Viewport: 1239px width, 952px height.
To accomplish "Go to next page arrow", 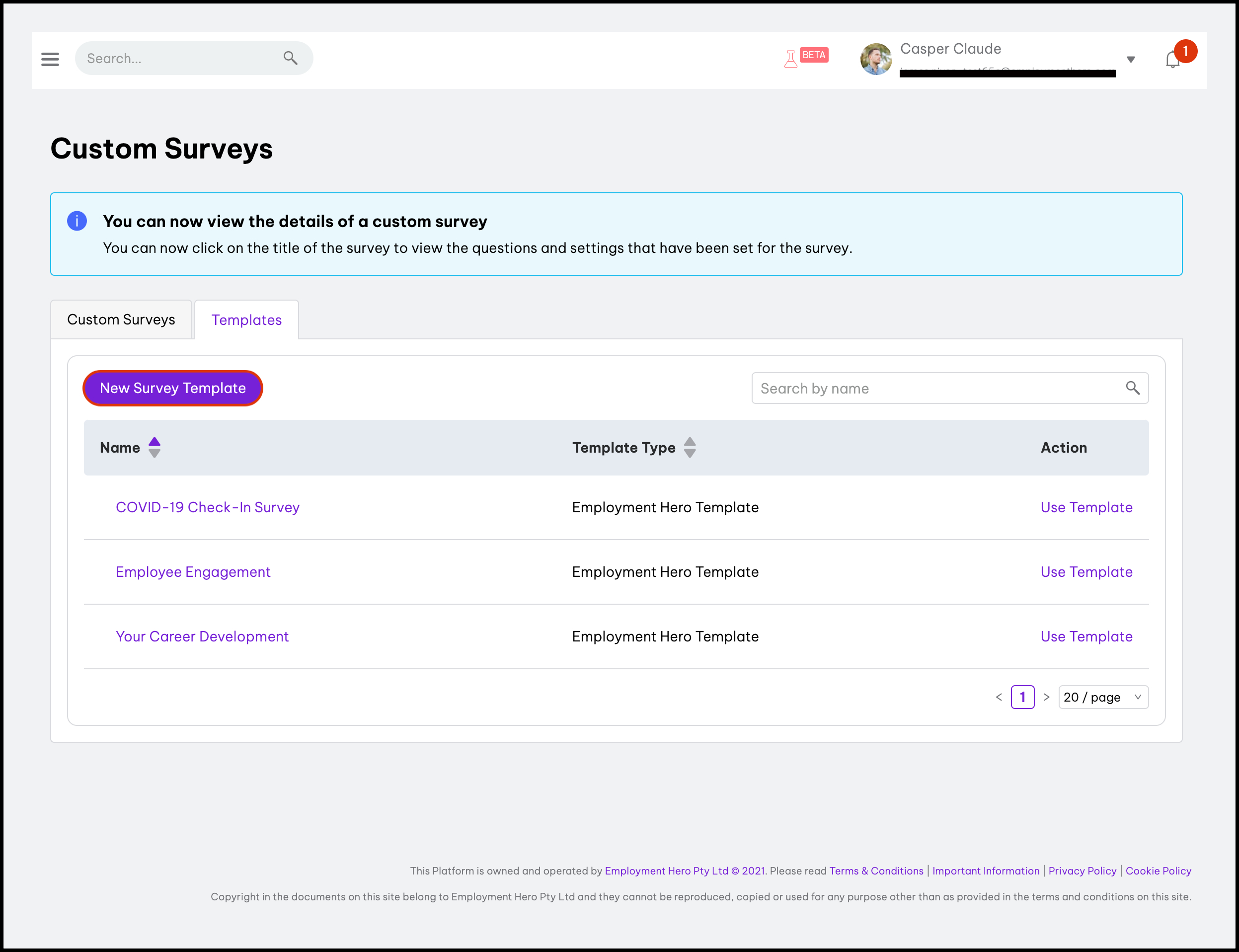I will coord(1046,697).
